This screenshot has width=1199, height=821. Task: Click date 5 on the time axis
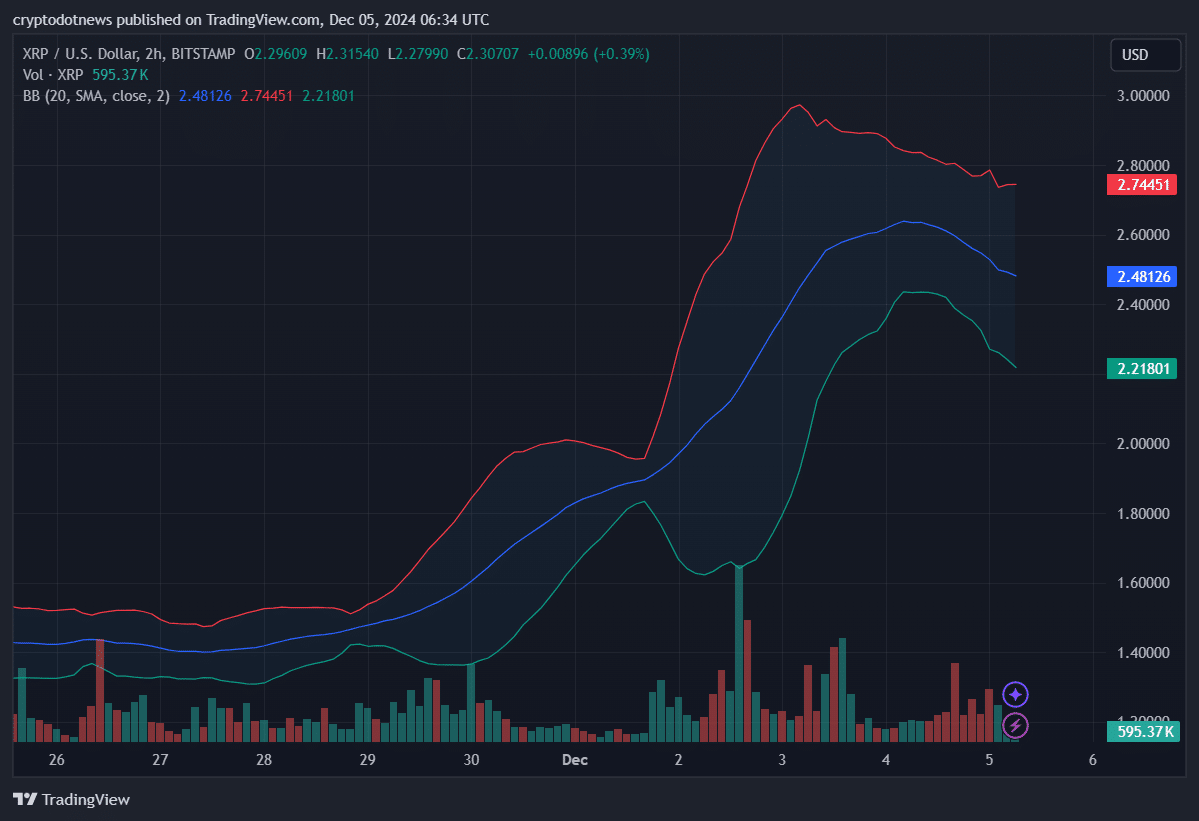tap(989, 760)
